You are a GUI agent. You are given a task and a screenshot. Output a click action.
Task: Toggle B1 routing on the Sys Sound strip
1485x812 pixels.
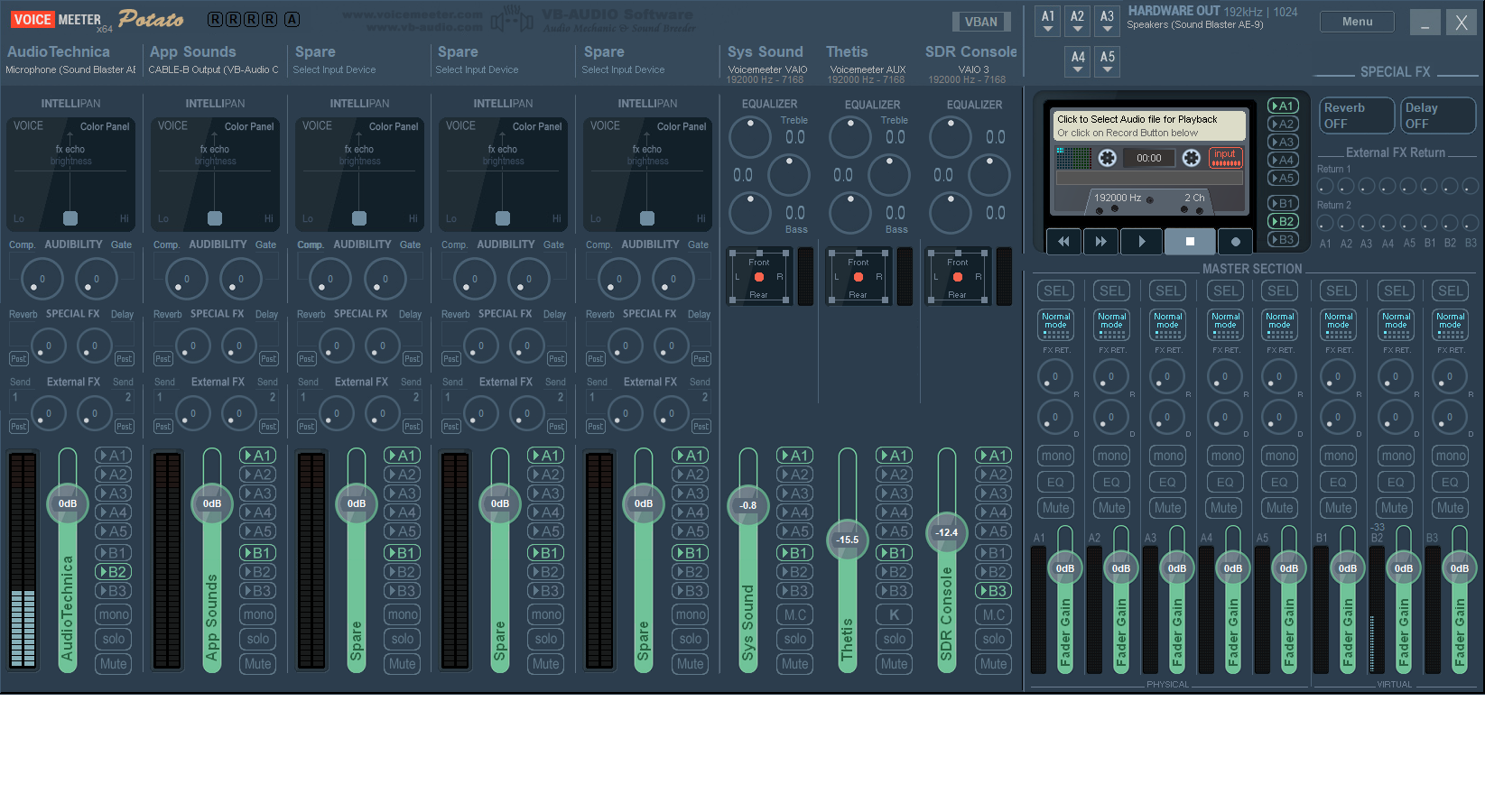tap(795, 553)
